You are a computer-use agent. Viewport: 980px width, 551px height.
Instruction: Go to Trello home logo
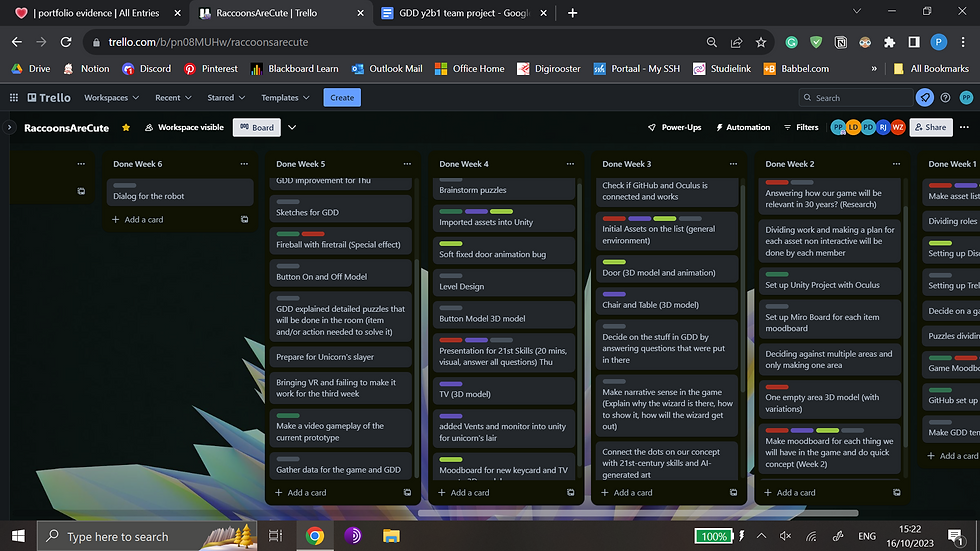click(x=49, y=97)
